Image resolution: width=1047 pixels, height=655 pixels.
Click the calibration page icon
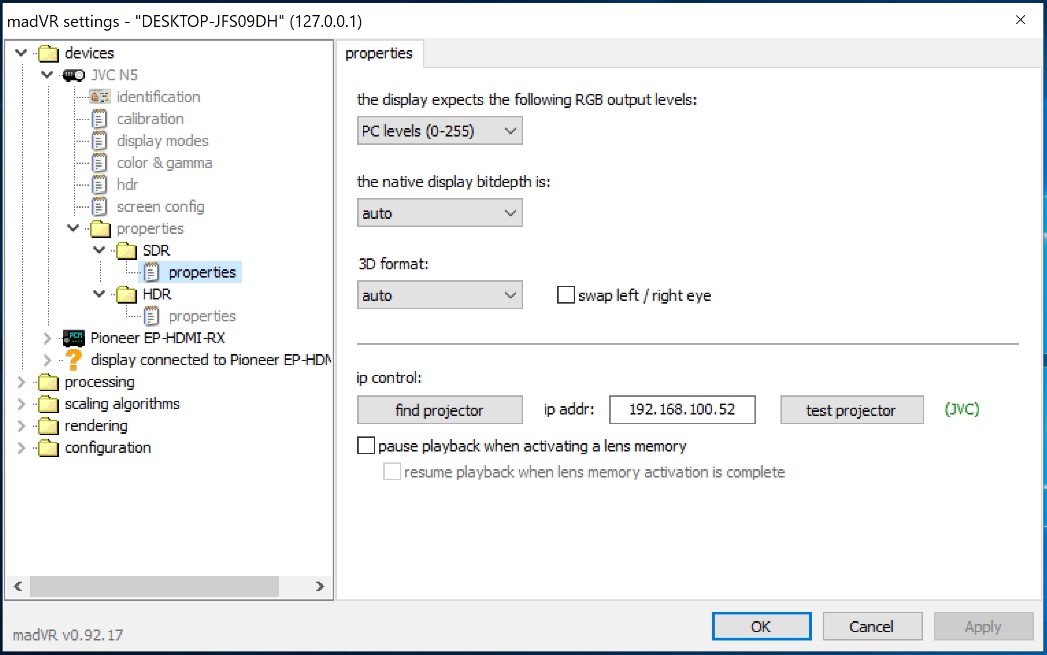99,119
